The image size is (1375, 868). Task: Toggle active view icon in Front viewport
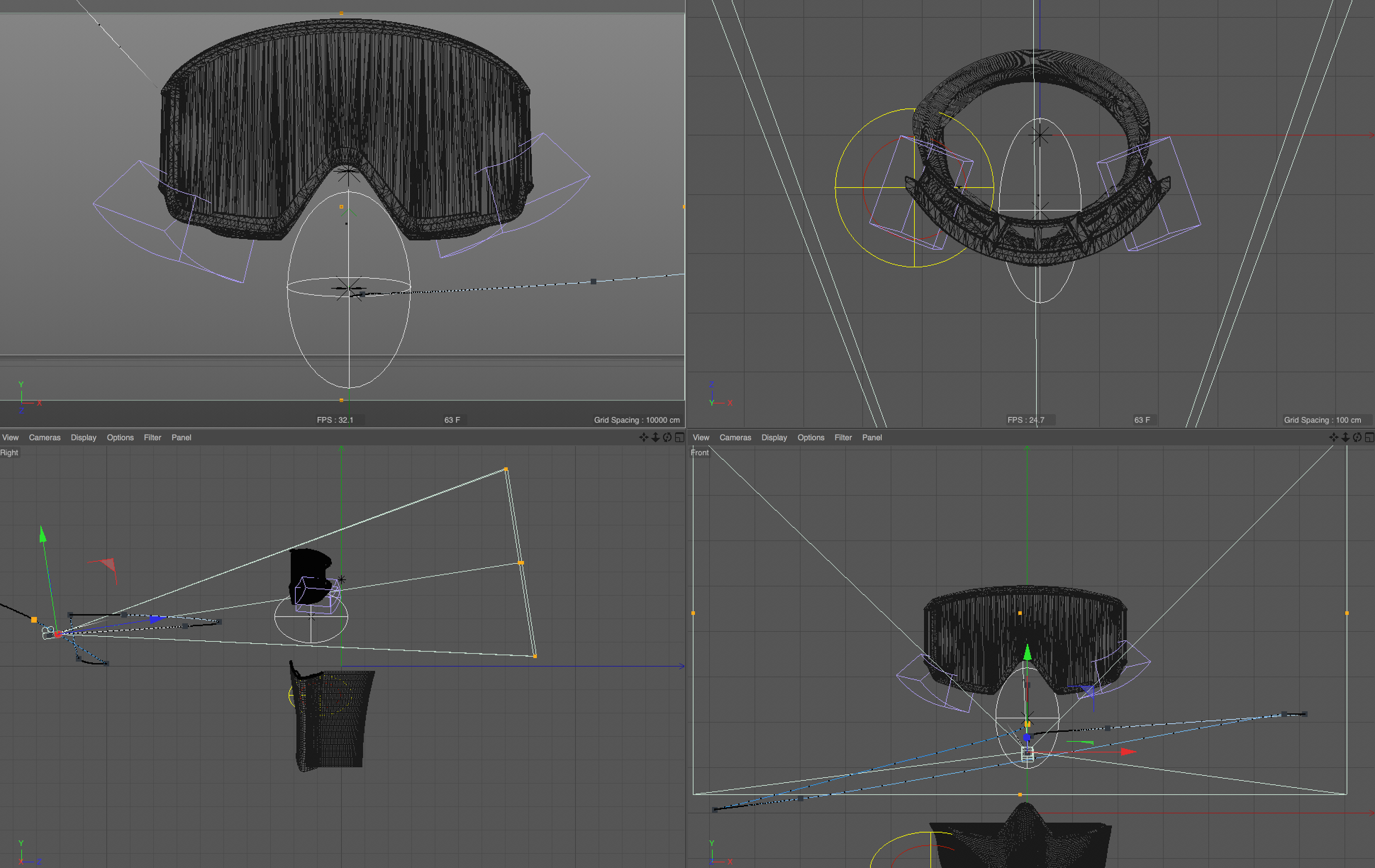pyautogui.click(x=1369, y=438)
